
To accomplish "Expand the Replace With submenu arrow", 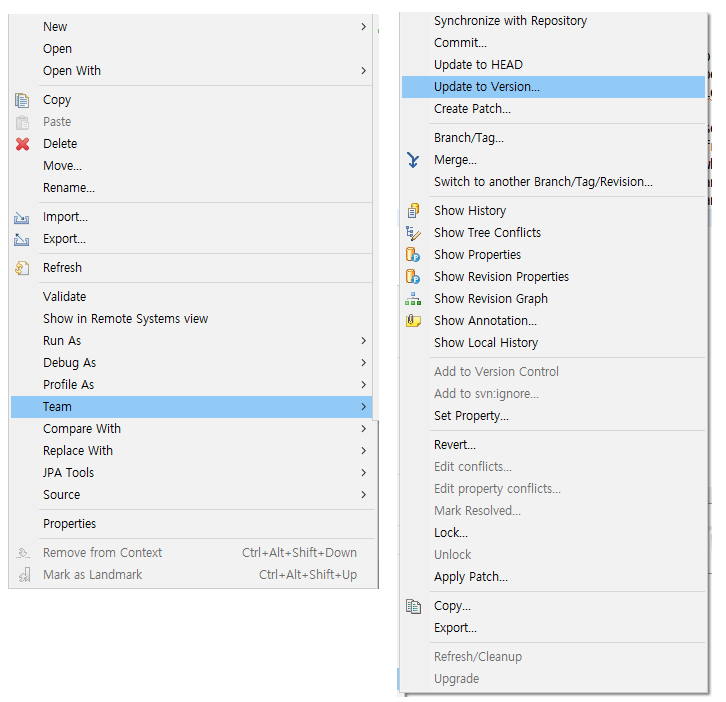I will 363,451.
